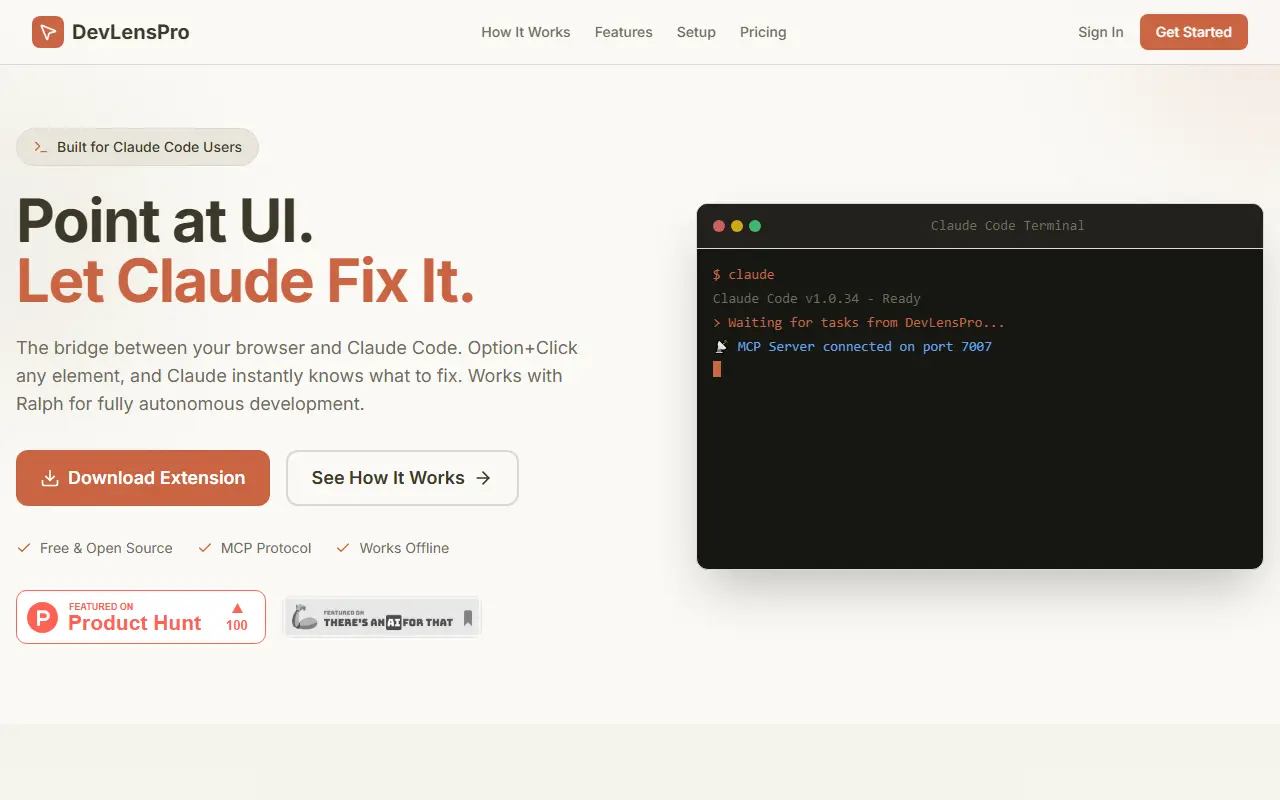Screen dimensions: 1280x800
Task: Click the checkmark next to Works Offline
Action: point(343,548)
